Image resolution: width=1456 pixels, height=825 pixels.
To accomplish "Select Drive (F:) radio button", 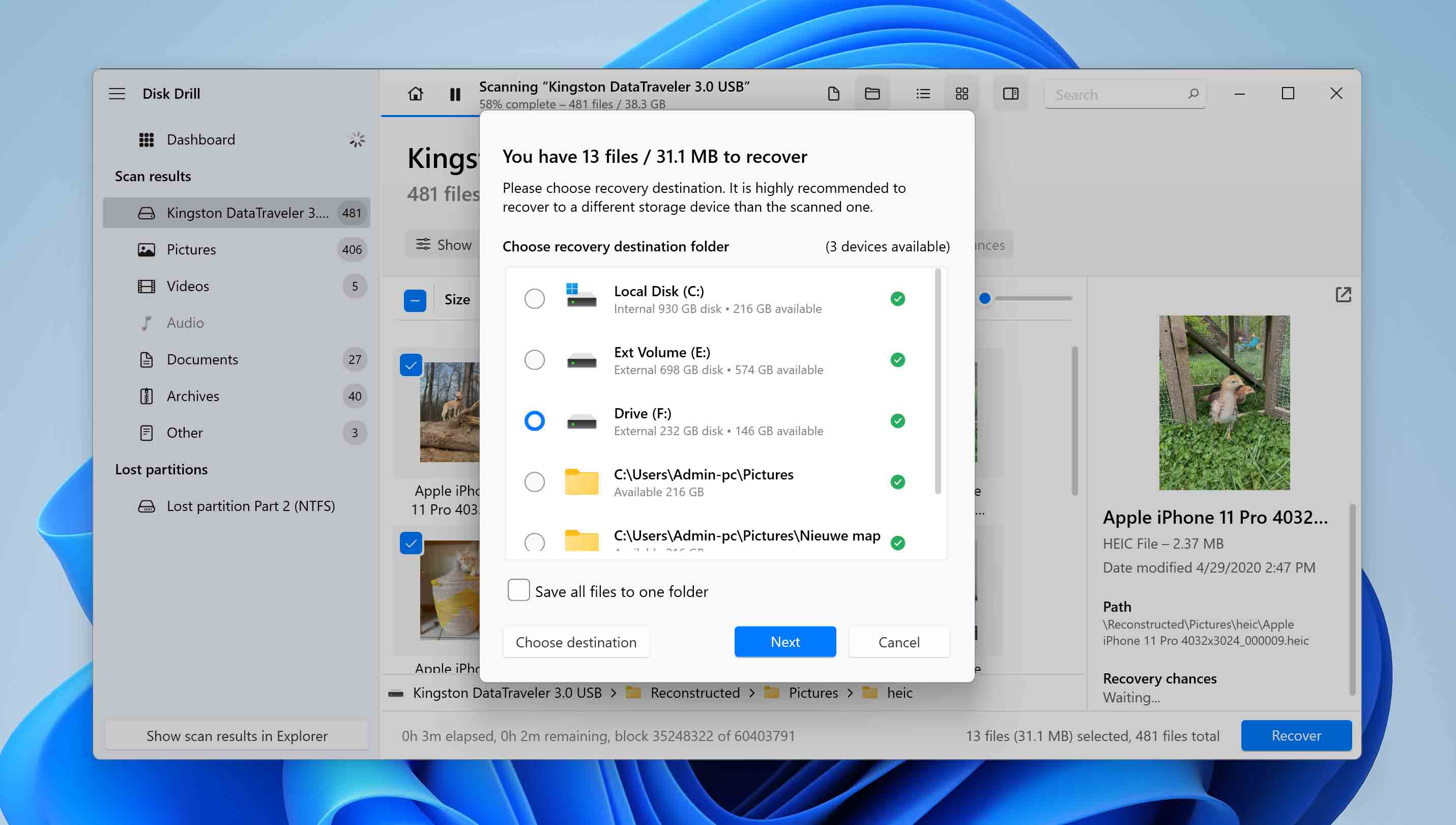I will coord(534,421).
